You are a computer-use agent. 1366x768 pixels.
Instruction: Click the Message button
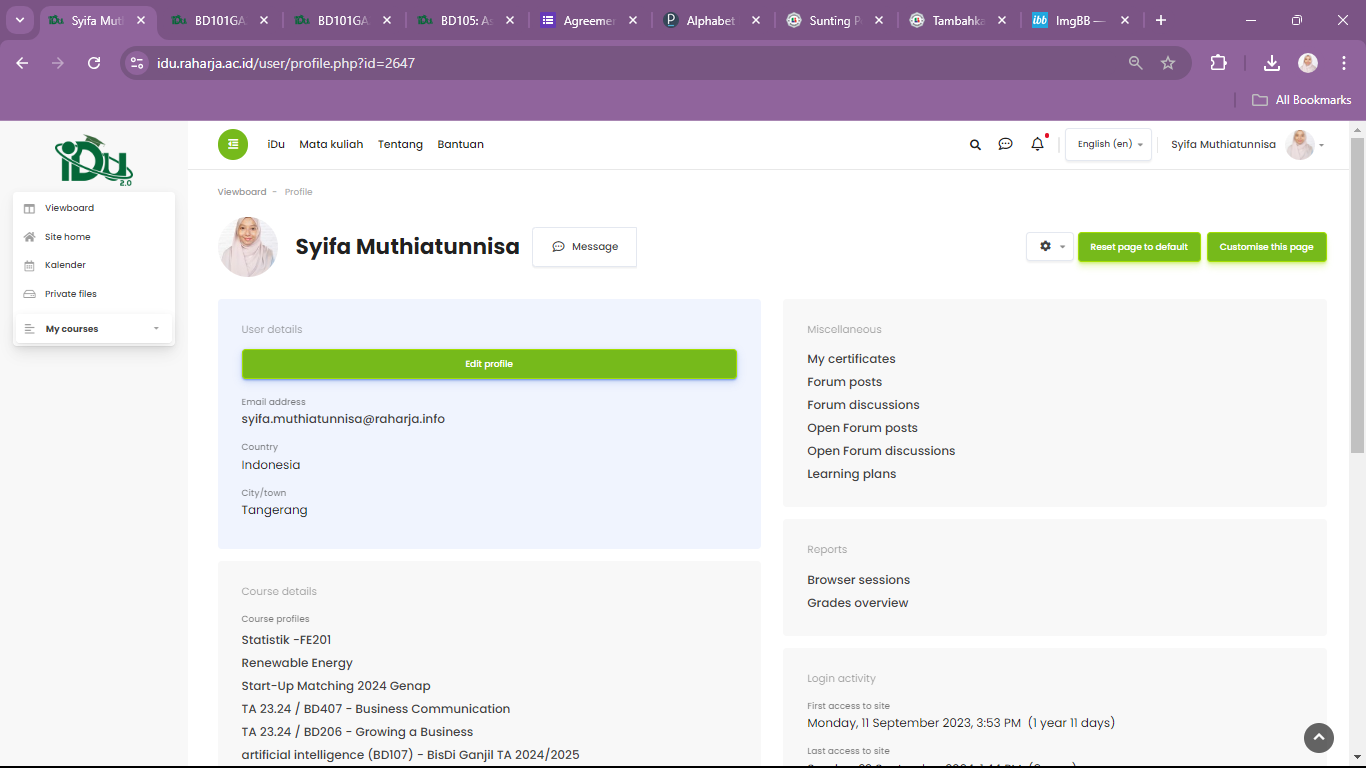tap(584, 247)
